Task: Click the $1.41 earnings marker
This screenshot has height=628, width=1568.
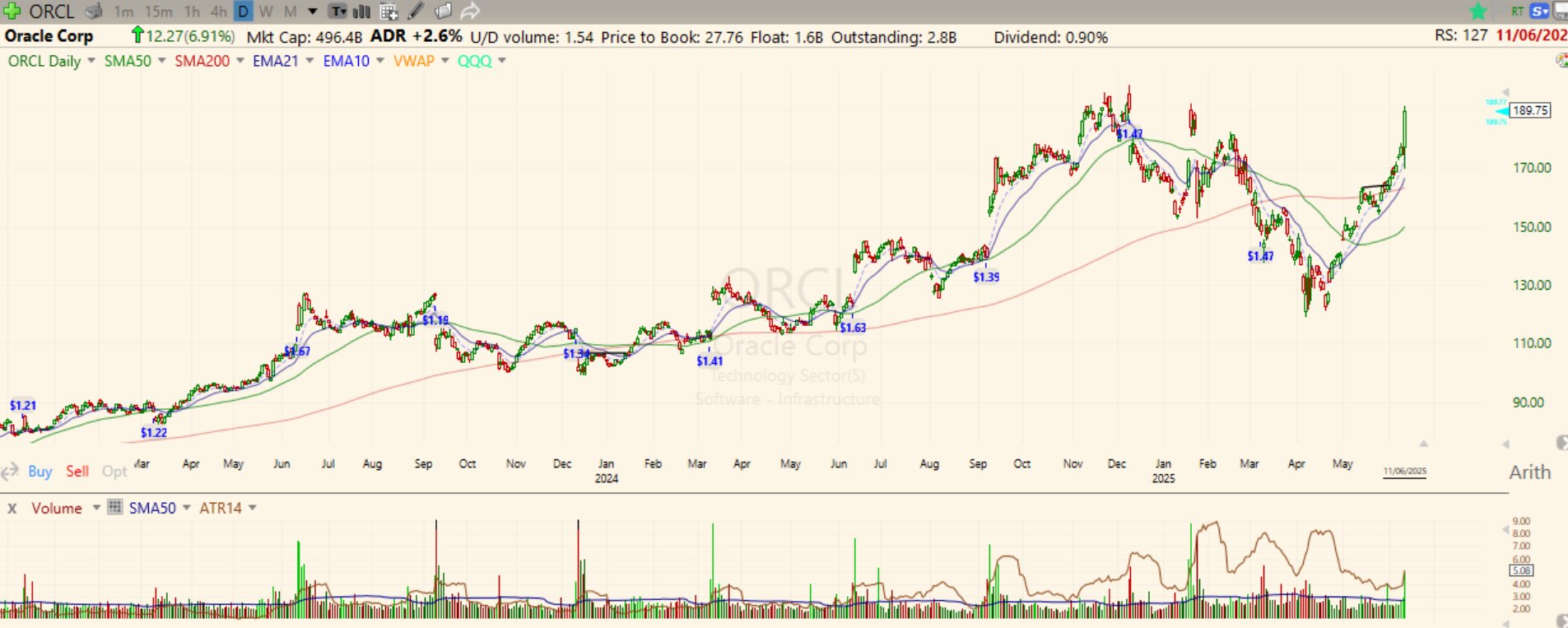Action: tap(710, 361)
